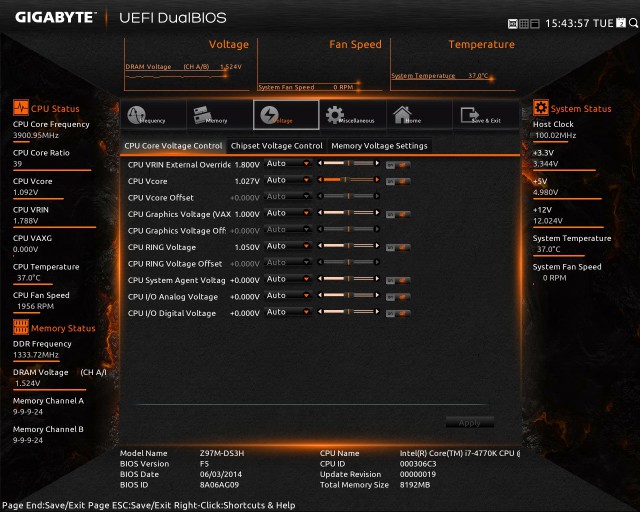
Task: Open the CPU I/O Digital Voltage dropdown
Action: (288, 312)
